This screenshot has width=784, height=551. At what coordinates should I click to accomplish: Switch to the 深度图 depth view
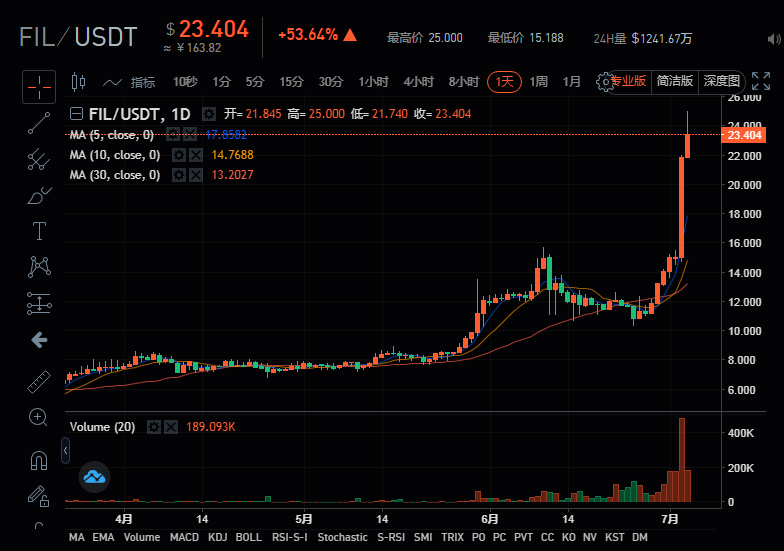click(x=721, y=81)
